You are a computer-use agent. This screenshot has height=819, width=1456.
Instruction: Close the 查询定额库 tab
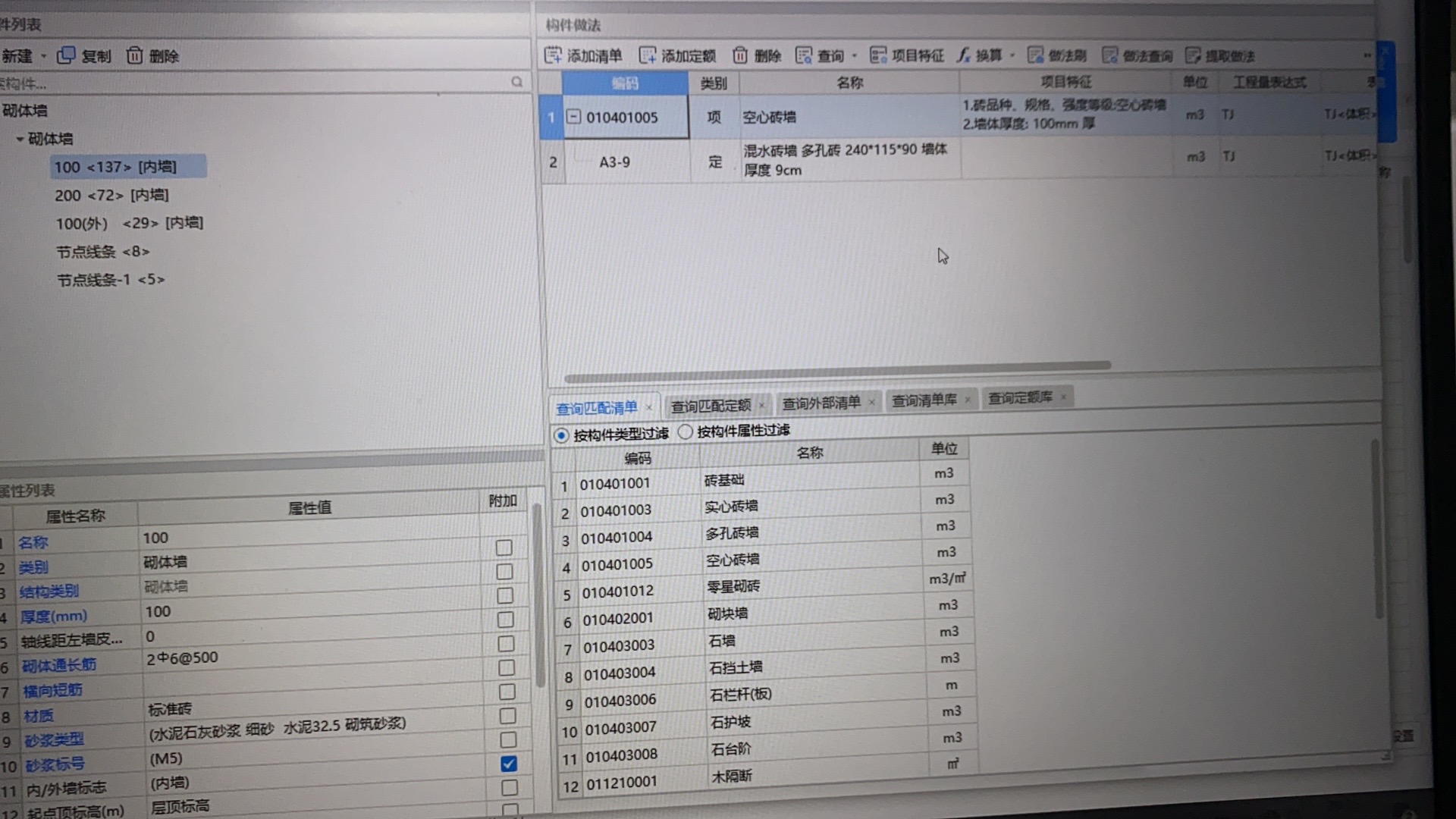[1063, 397]
